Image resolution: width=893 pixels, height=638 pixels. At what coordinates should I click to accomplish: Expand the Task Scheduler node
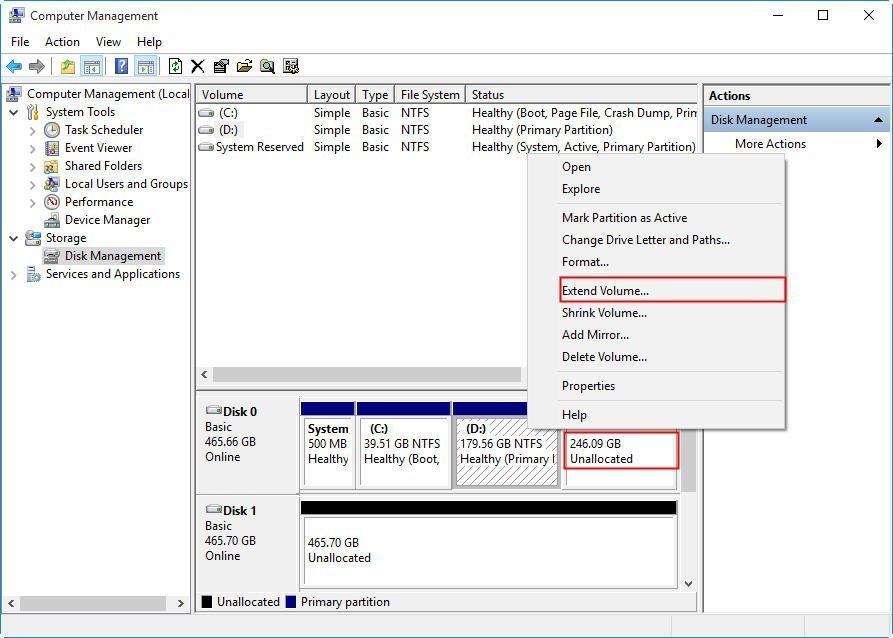[x=32, y=131]
